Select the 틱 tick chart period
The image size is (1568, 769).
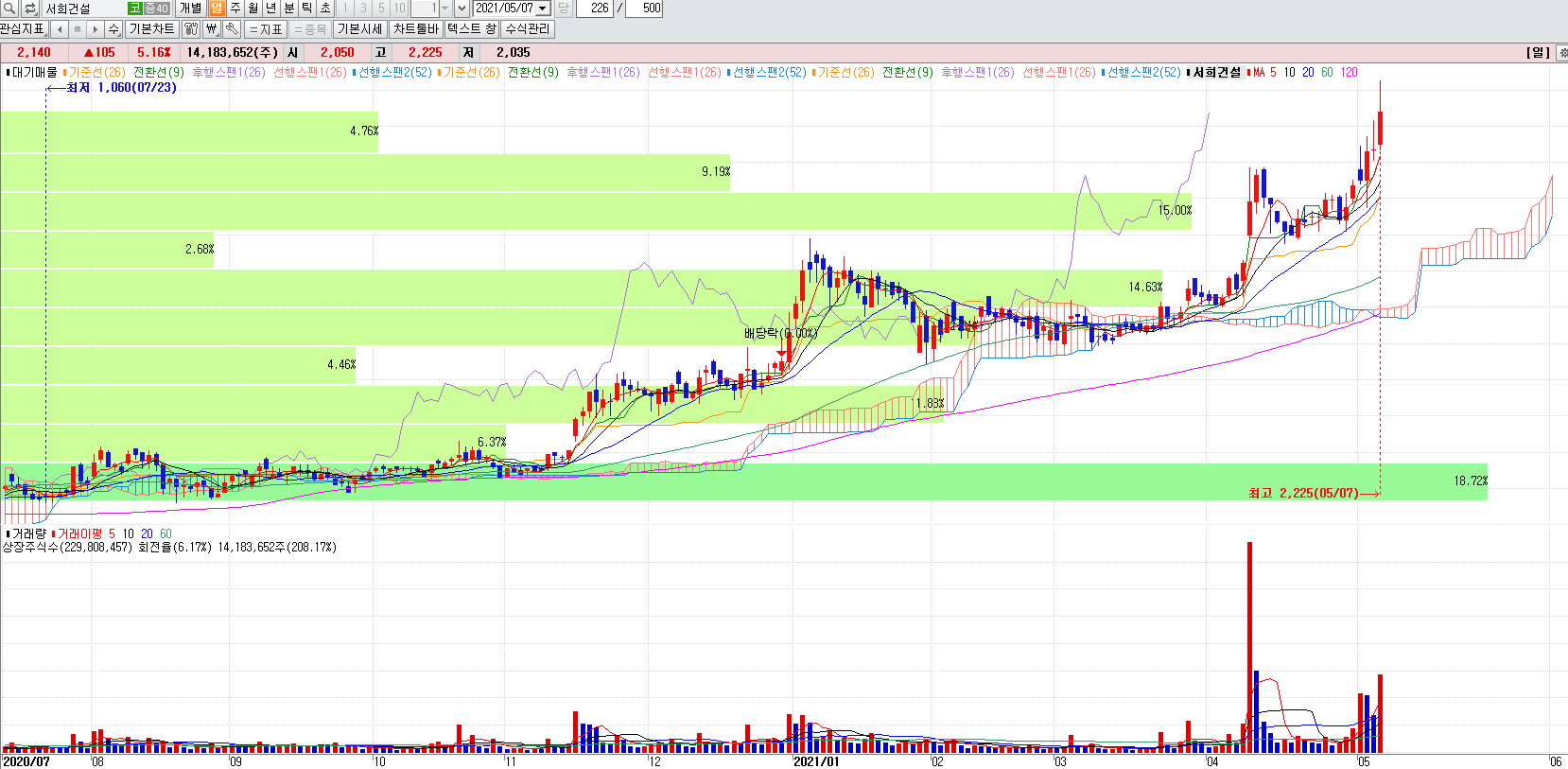(306, 9)
